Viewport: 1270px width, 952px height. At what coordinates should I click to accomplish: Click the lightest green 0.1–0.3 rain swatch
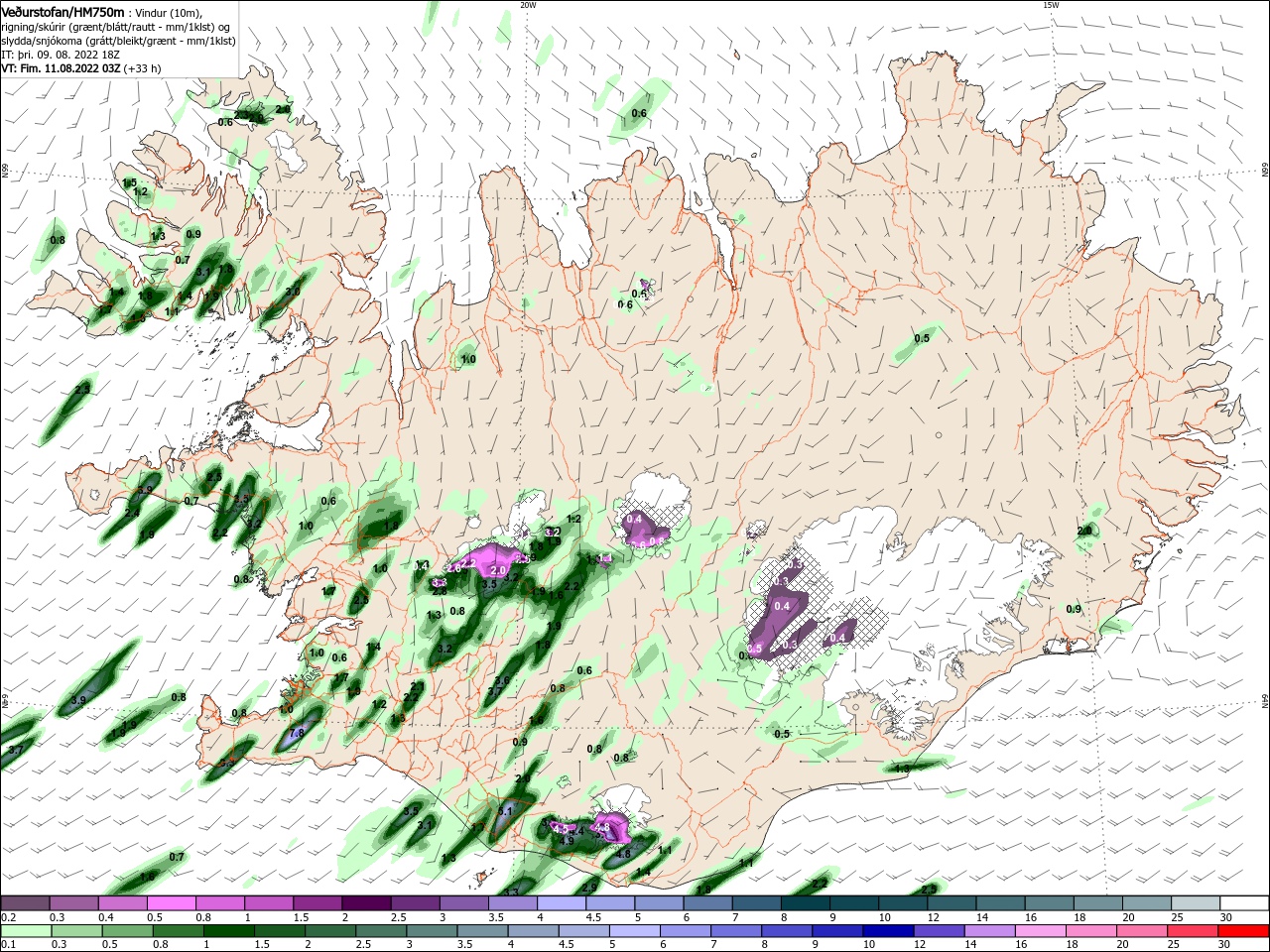[x=25, y=931]
